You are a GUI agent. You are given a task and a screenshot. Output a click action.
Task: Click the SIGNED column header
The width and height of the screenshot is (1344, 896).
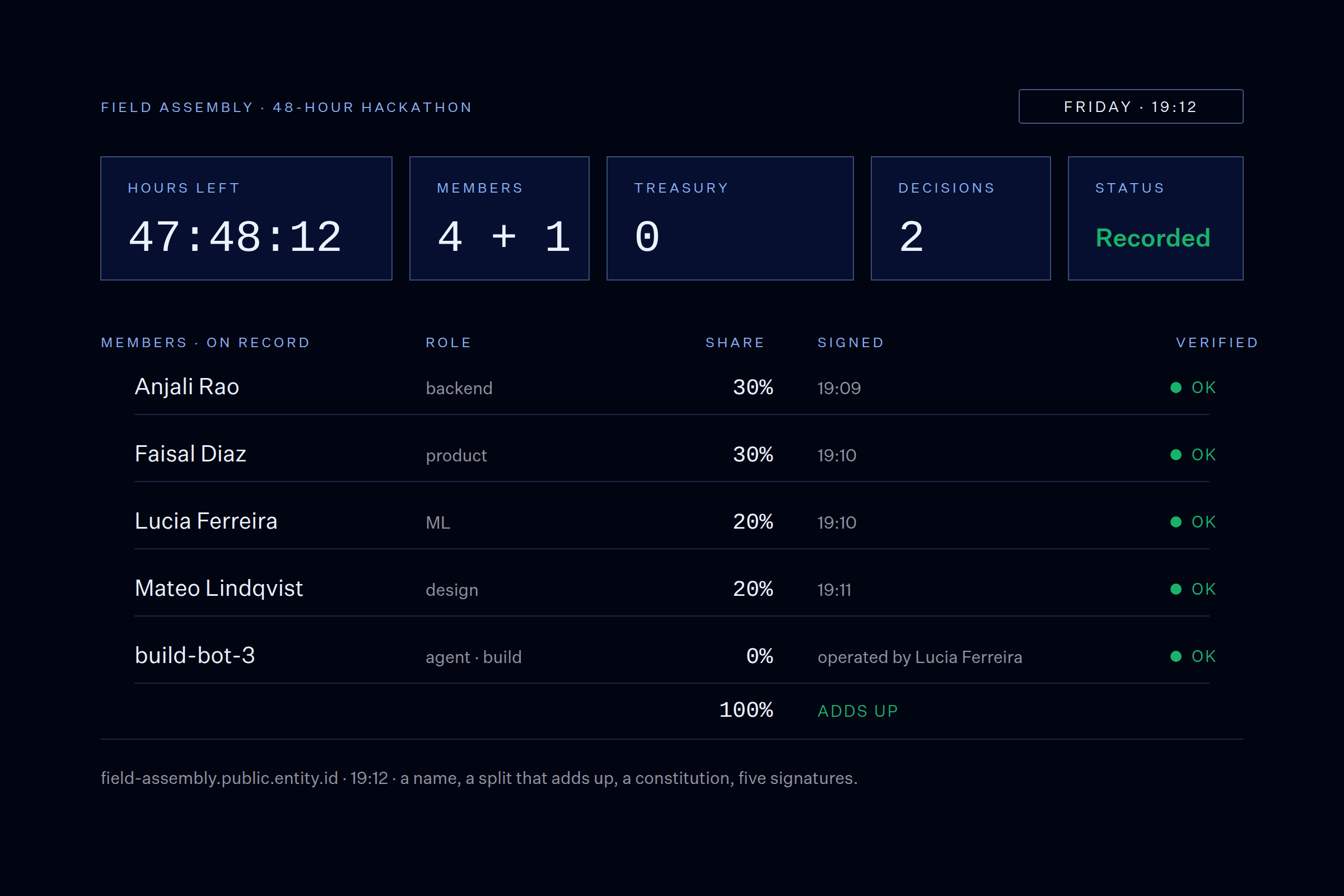pyautogui.click(x=851, y=343)
